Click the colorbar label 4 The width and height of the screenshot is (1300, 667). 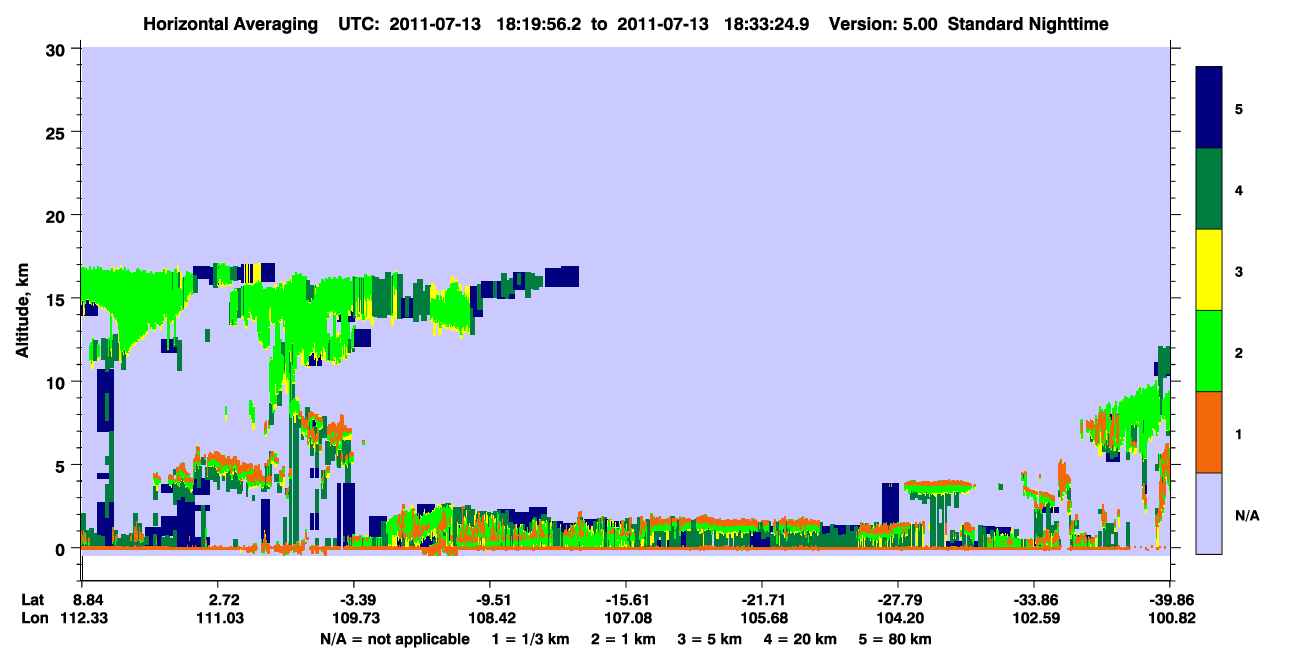pos(1239,190)
